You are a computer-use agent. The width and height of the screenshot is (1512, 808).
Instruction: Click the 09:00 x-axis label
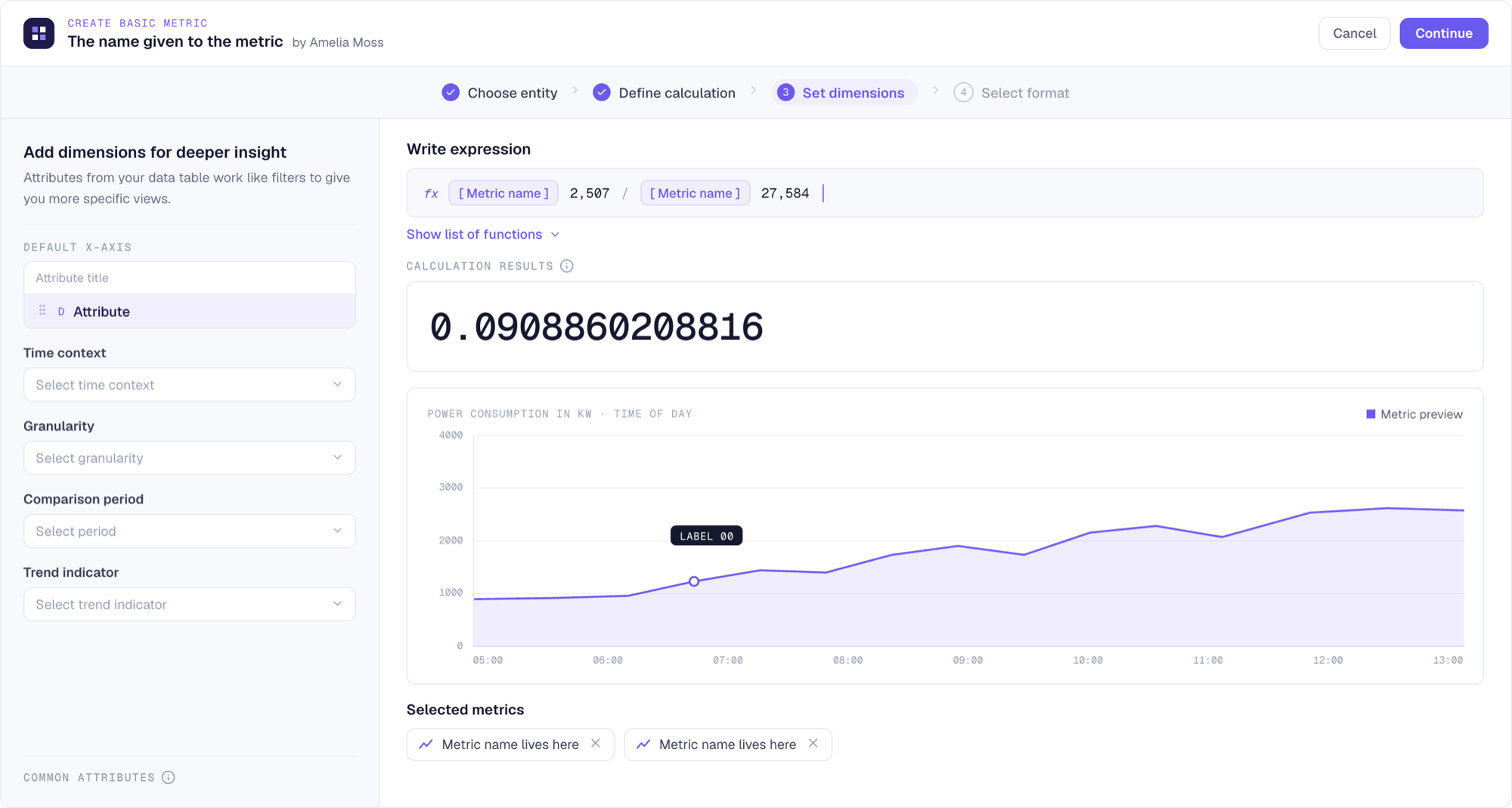coord(968,660)
